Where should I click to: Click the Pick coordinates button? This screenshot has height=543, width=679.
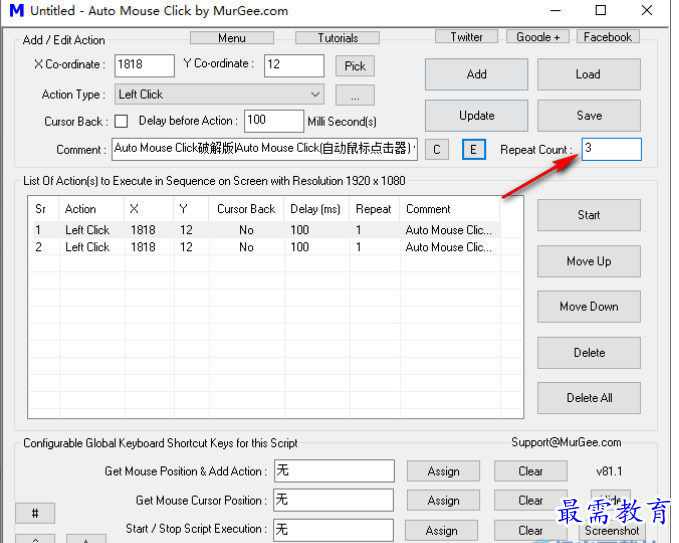355,66
